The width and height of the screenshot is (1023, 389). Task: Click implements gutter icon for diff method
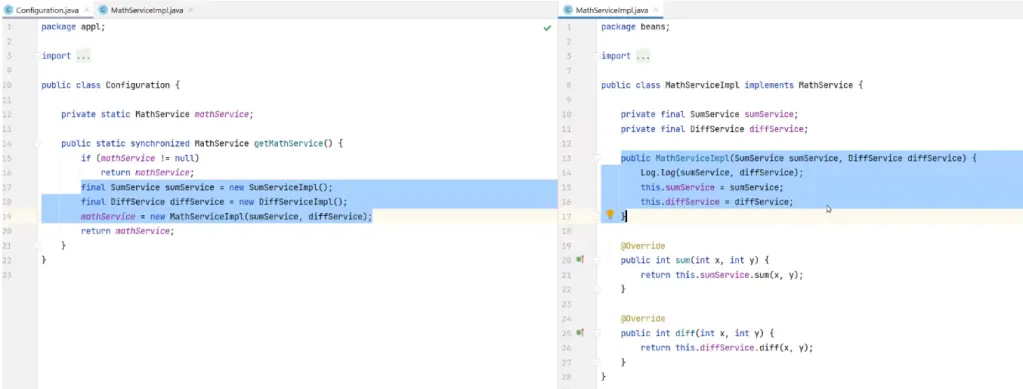point(580,333)
